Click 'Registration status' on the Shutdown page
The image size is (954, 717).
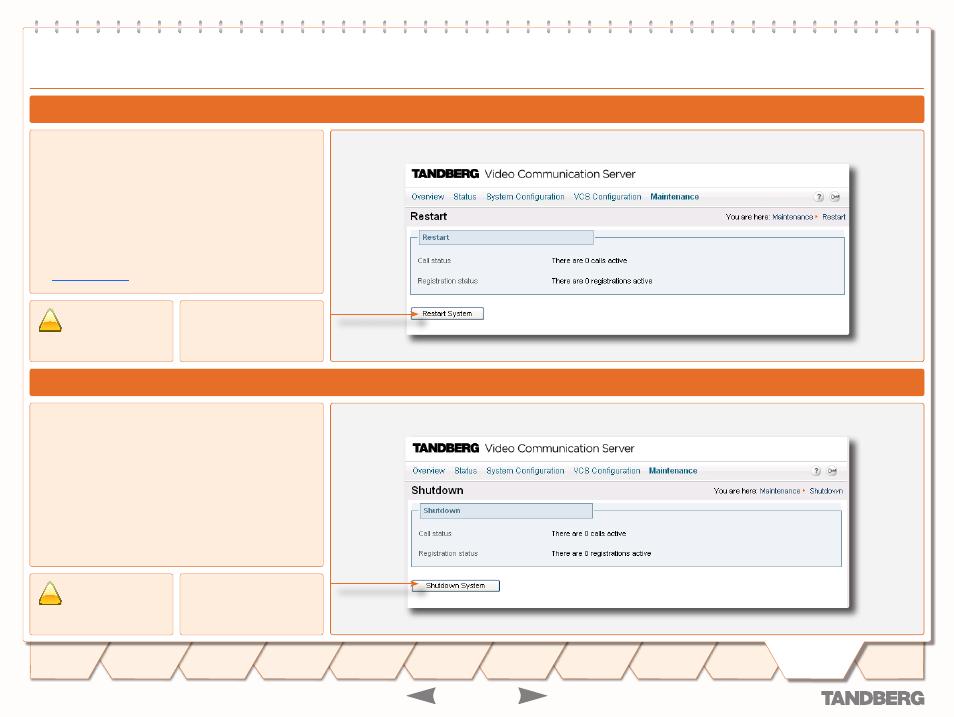click(448, 554)
